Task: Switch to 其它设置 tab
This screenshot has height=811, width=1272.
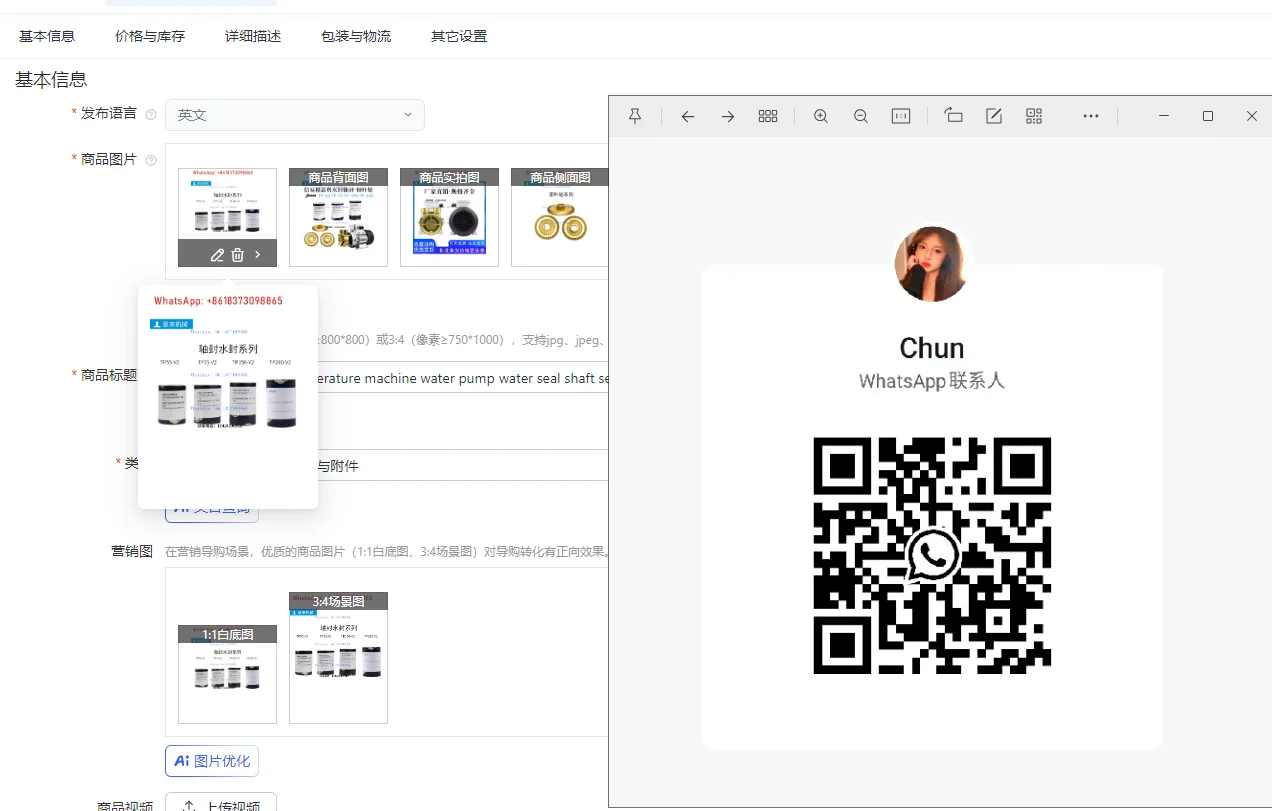Action: point(459,36)
